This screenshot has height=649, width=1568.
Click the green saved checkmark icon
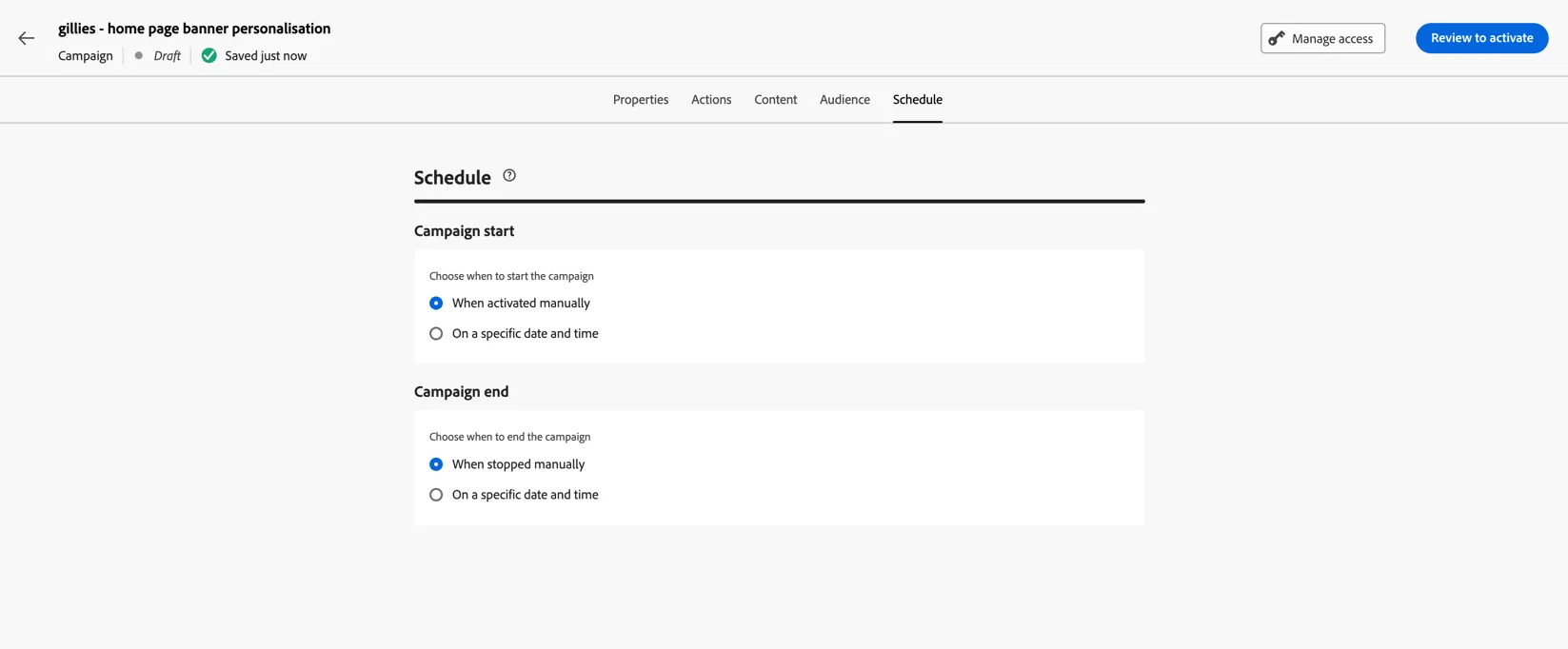[209, 55]
